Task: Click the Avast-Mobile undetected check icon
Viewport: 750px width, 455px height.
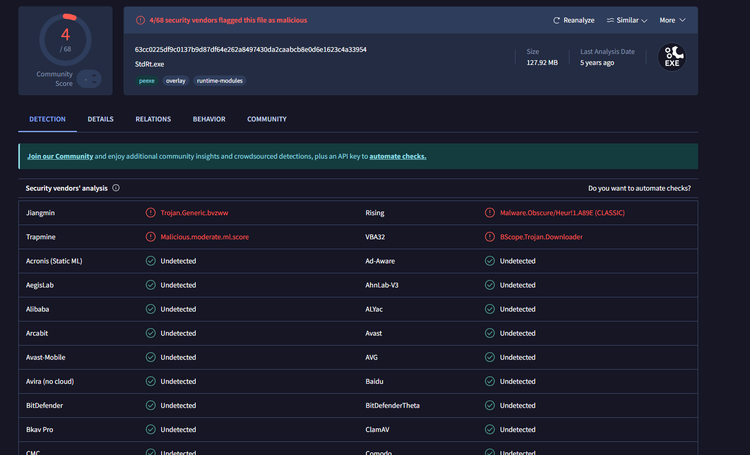Action: (x=151, y=357)
